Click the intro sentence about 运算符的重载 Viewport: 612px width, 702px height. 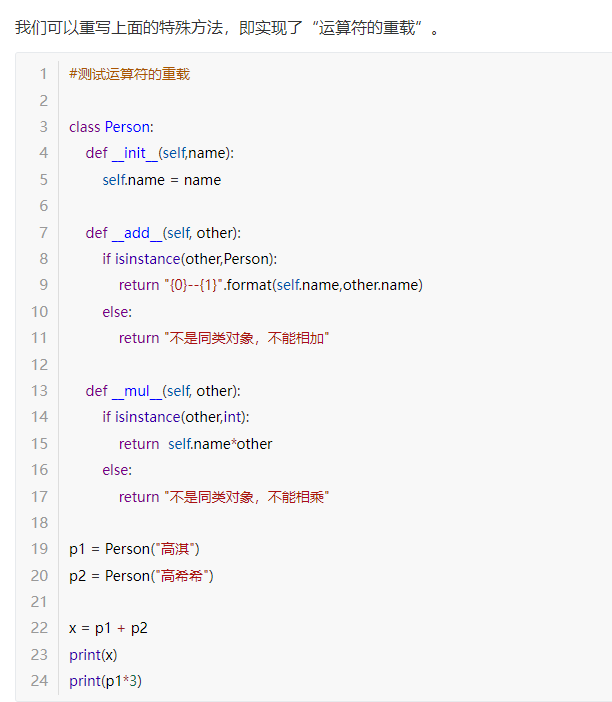(x=227, y=28)
